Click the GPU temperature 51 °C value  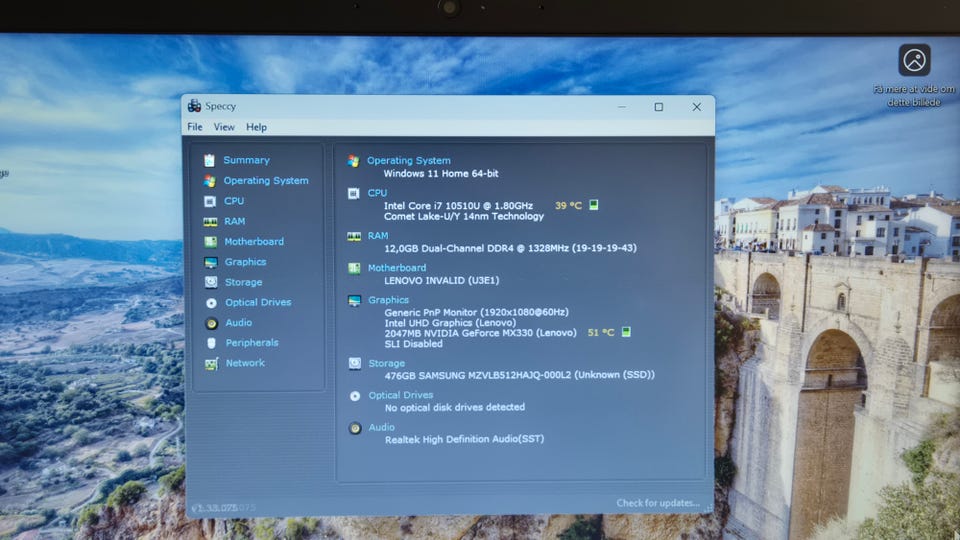pyautogui.click(x=601, y=332)
